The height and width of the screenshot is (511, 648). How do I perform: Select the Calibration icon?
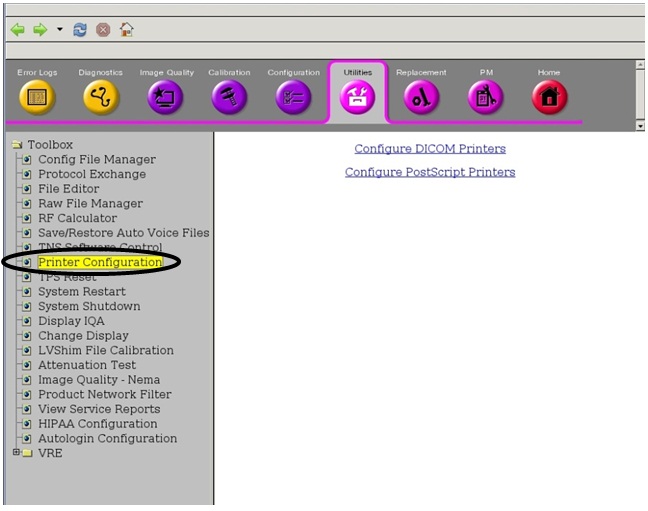tap(229, 97)
